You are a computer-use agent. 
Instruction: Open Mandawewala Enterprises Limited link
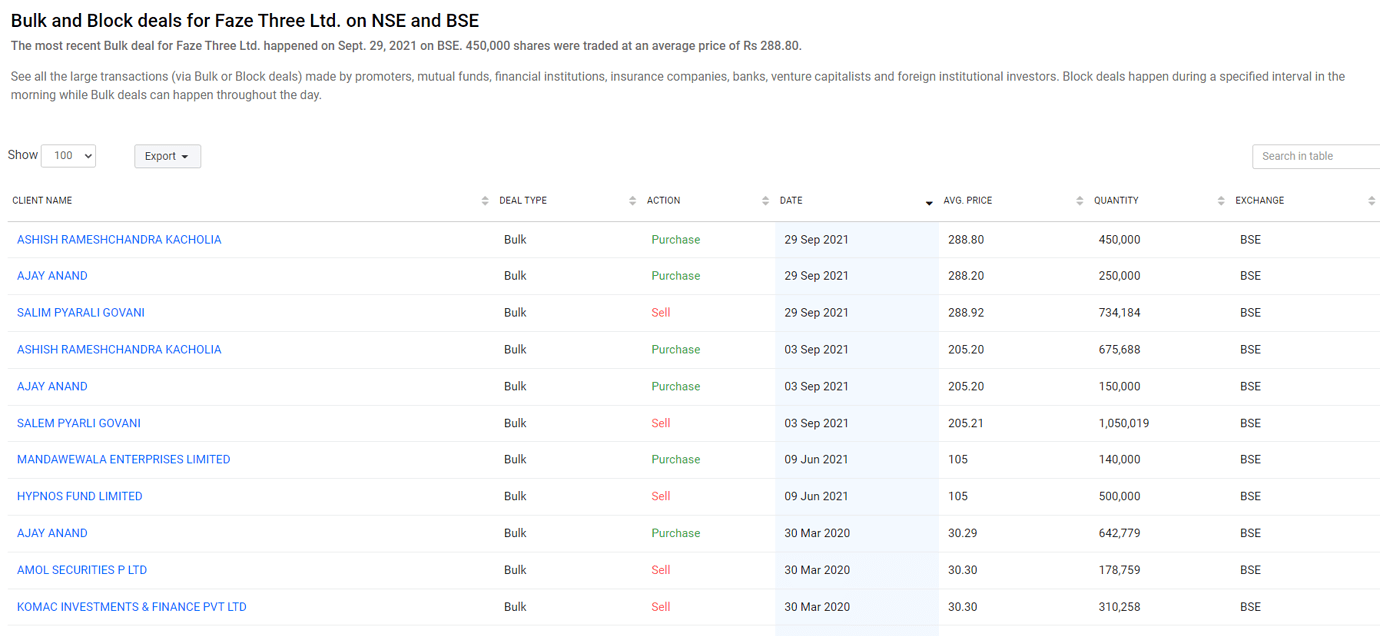pyautogui.click(x=123, y=460)
